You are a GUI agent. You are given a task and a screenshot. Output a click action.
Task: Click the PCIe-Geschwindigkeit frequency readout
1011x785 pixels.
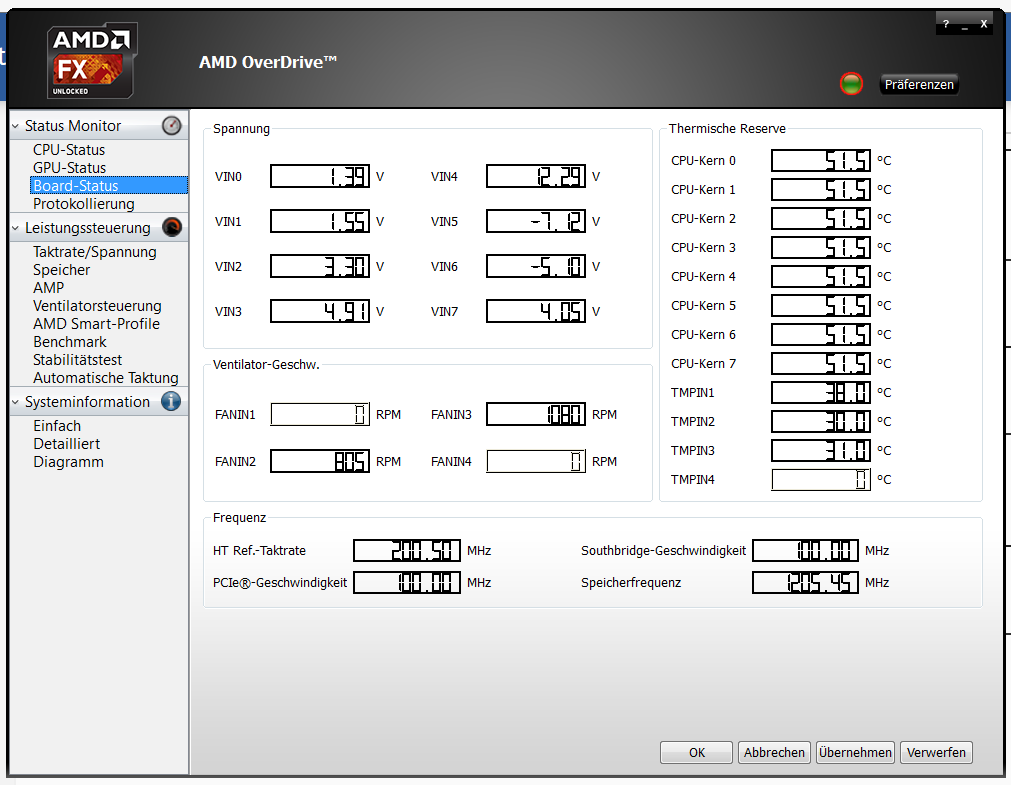pyautogui.click(x=407, y=582)
